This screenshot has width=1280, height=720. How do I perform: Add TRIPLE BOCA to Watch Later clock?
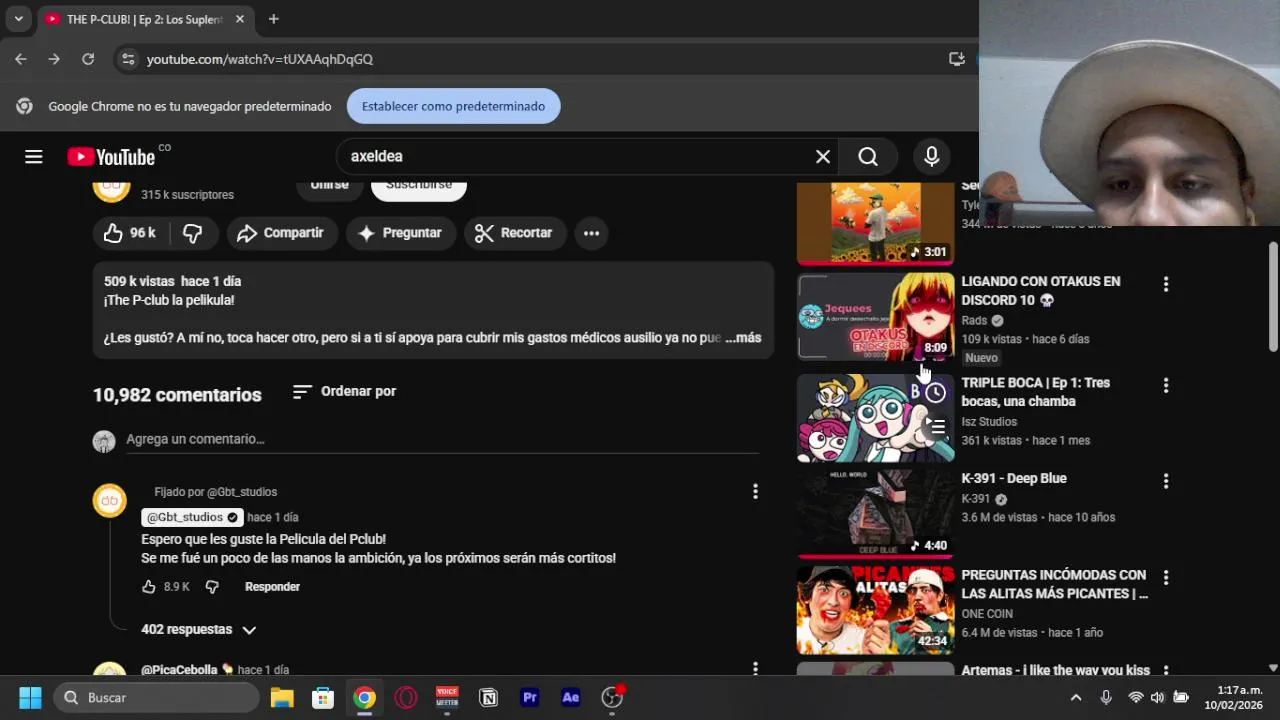[935, 393]
